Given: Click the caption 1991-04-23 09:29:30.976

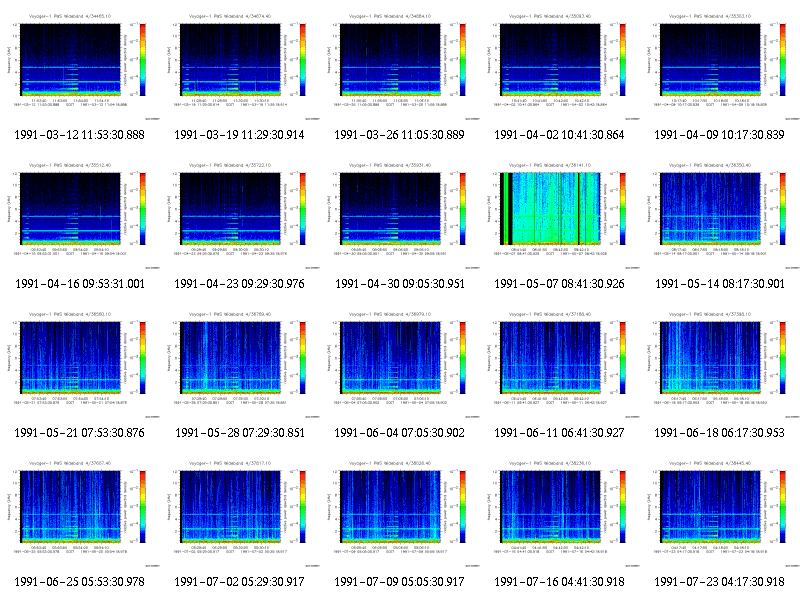Looking at the screenshot, I should pyautogui.click(x=239, y=284).
